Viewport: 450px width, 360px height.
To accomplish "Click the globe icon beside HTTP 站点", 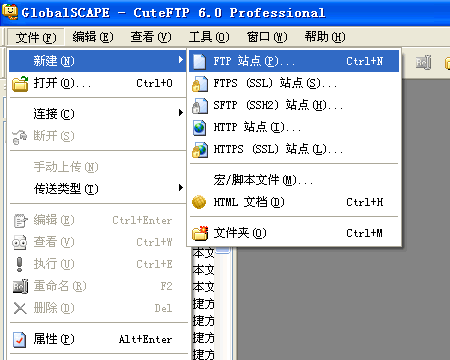I will click(x=199, y=128).
